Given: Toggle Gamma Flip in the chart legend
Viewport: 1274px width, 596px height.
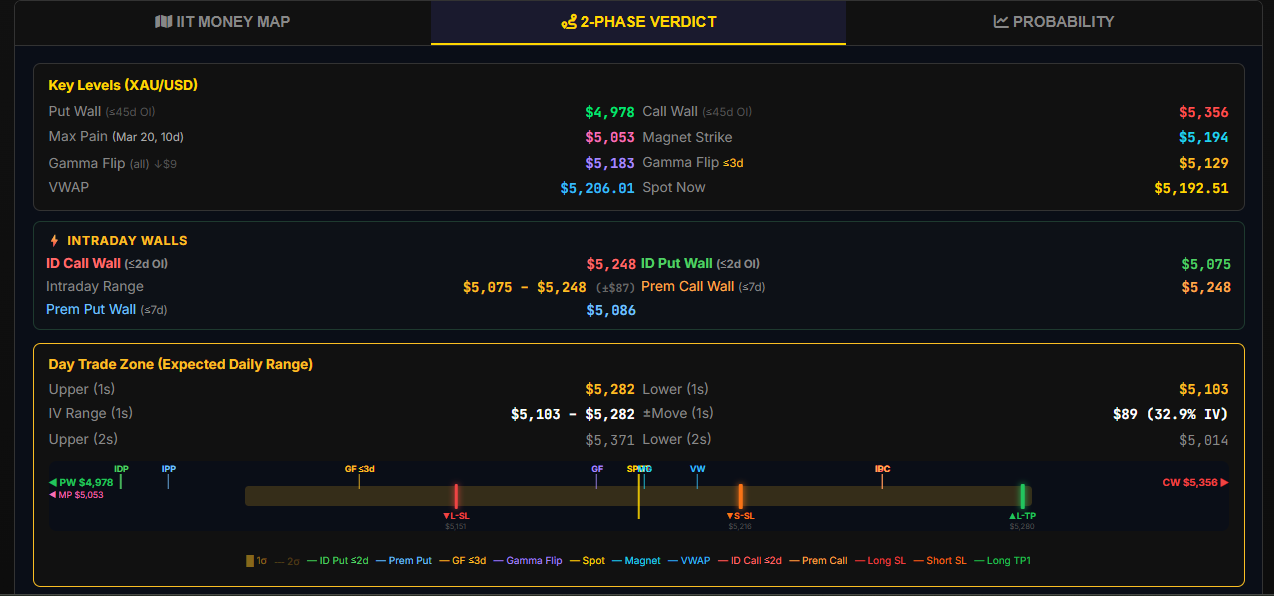Looking at the screenshot, I should pos(527,561).
